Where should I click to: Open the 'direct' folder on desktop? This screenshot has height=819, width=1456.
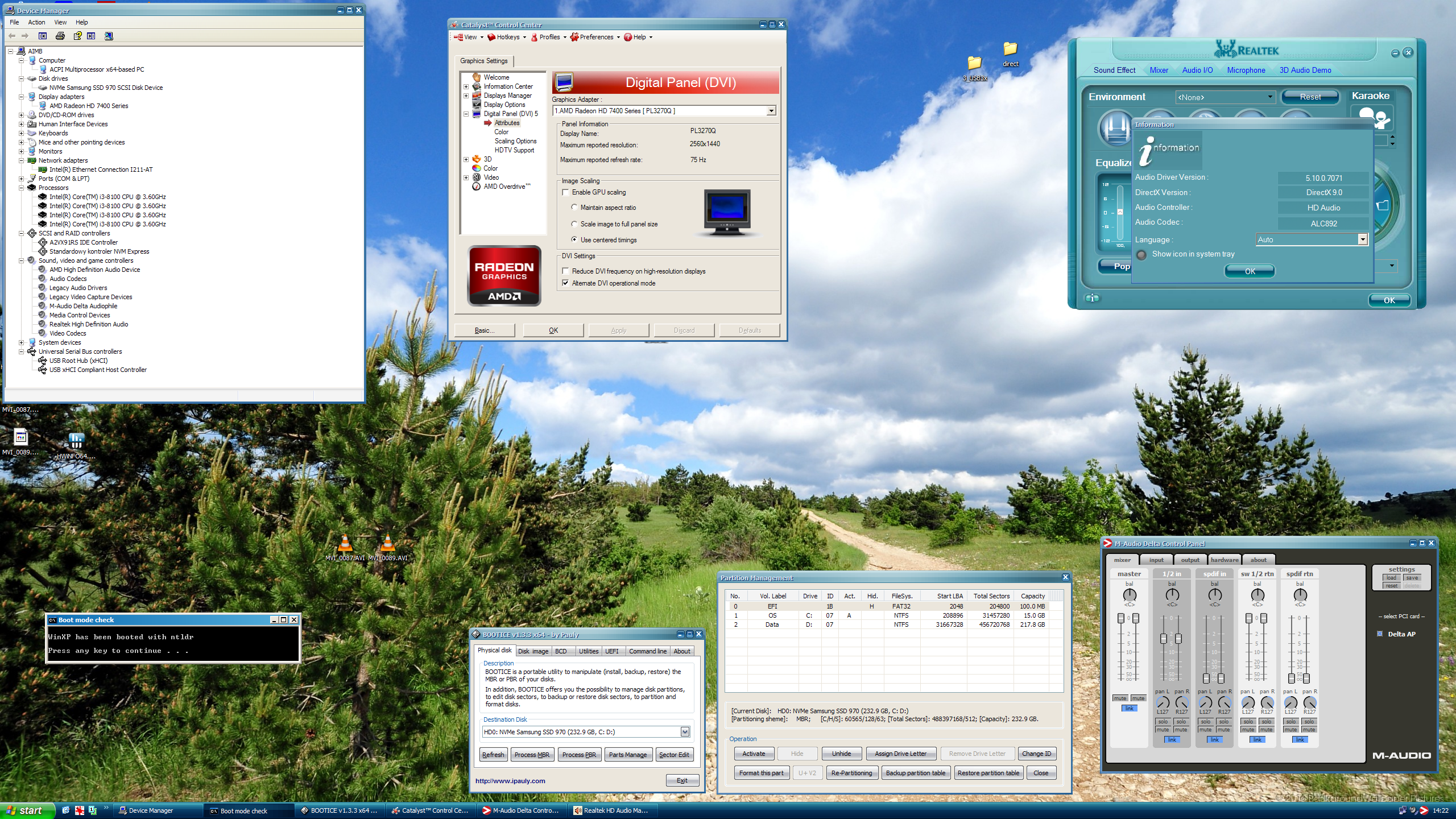pos(1010,50)
